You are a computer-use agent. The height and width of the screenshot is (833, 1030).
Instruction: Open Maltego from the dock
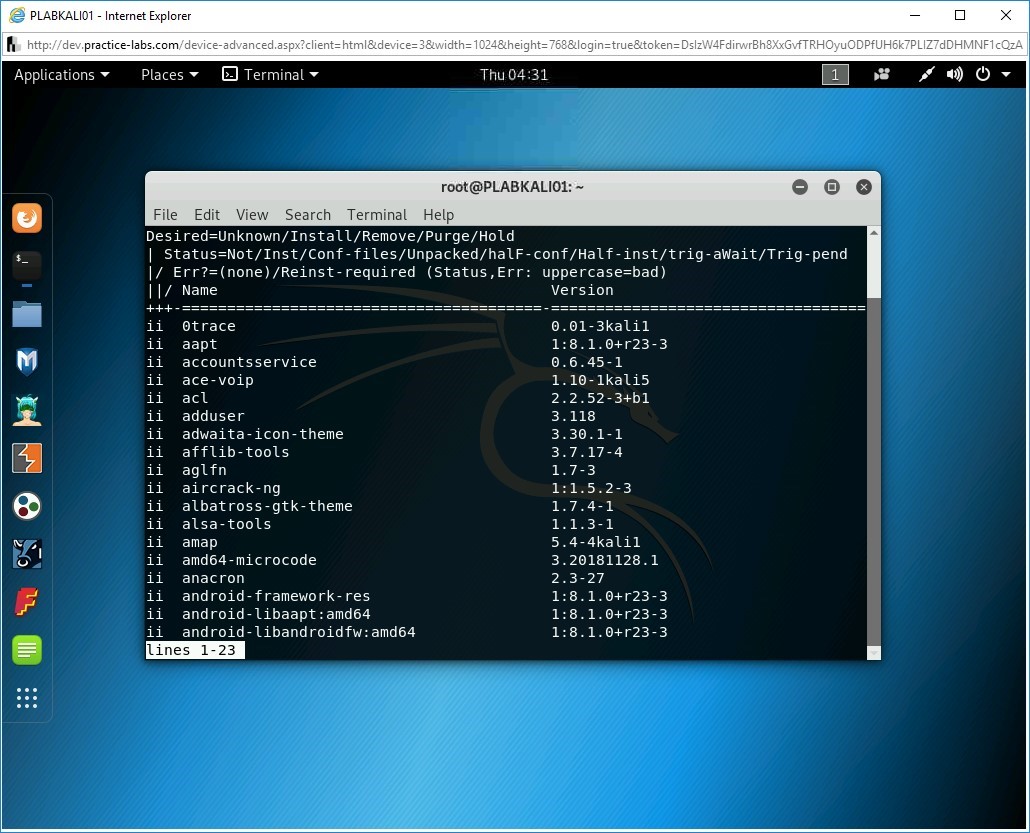(x=27, y=506)
